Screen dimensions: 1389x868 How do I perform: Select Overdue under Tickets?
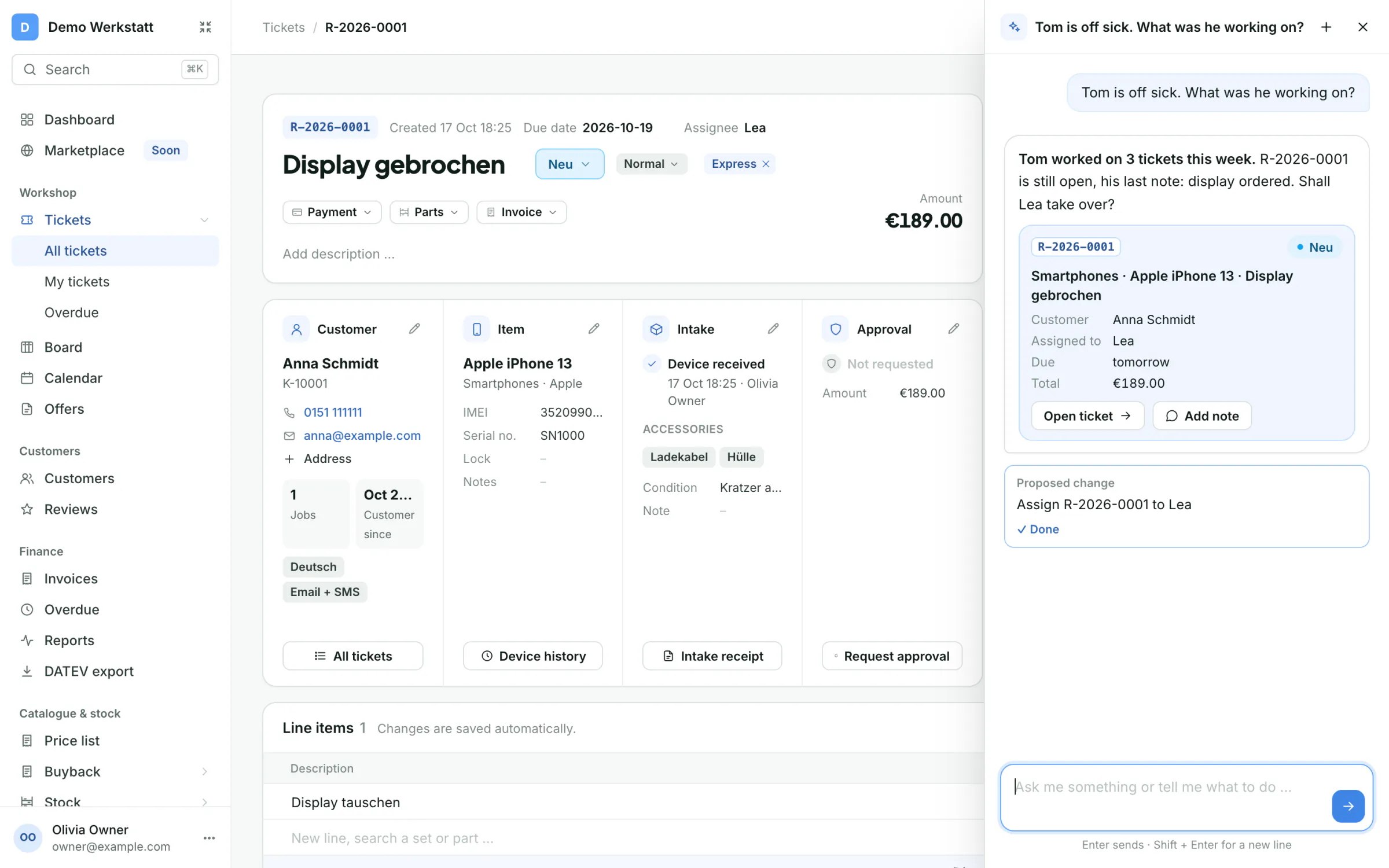(115, 312)
